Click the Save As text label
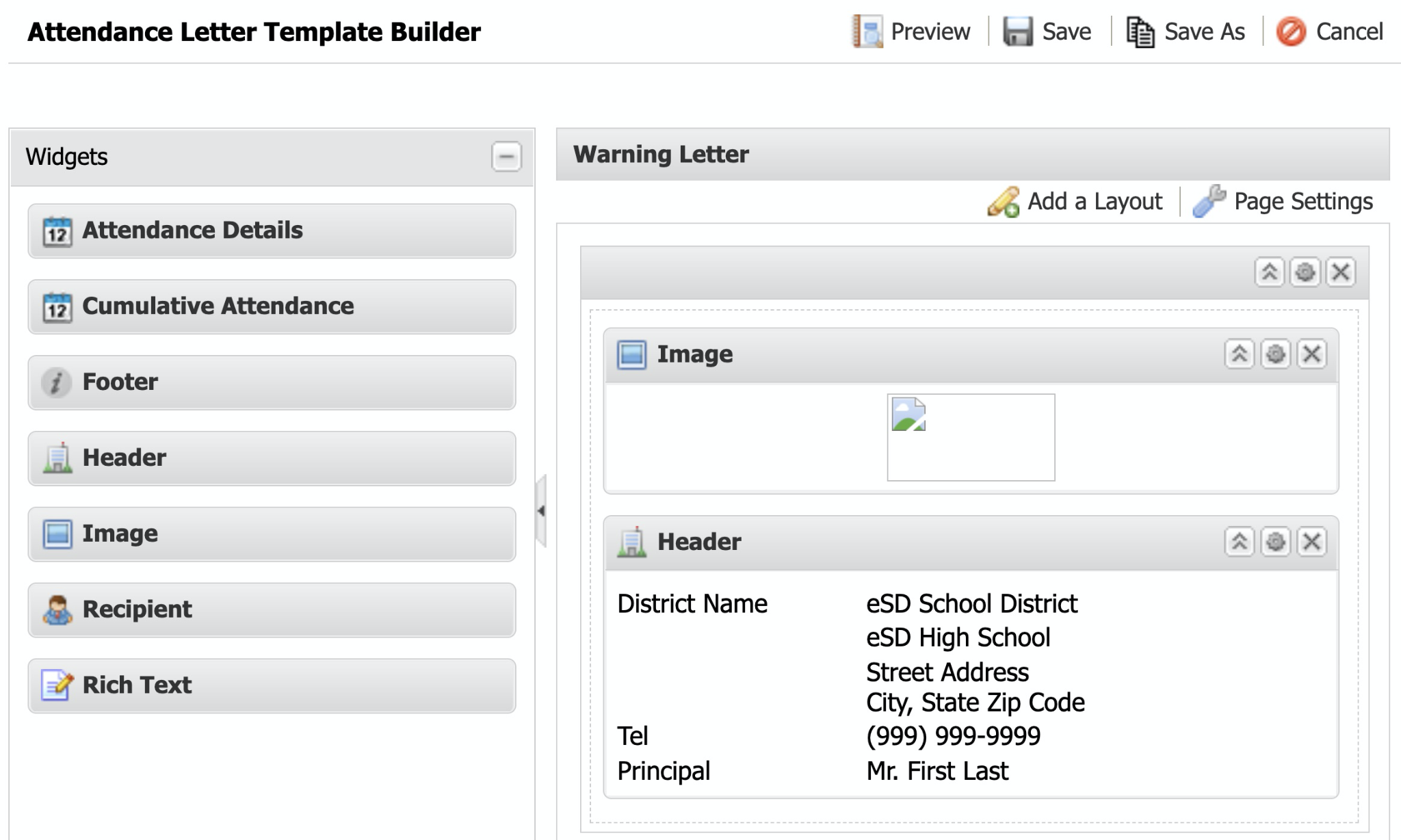The width and height of the screenshot is (1401, 840). click(x=1205, y=32)
